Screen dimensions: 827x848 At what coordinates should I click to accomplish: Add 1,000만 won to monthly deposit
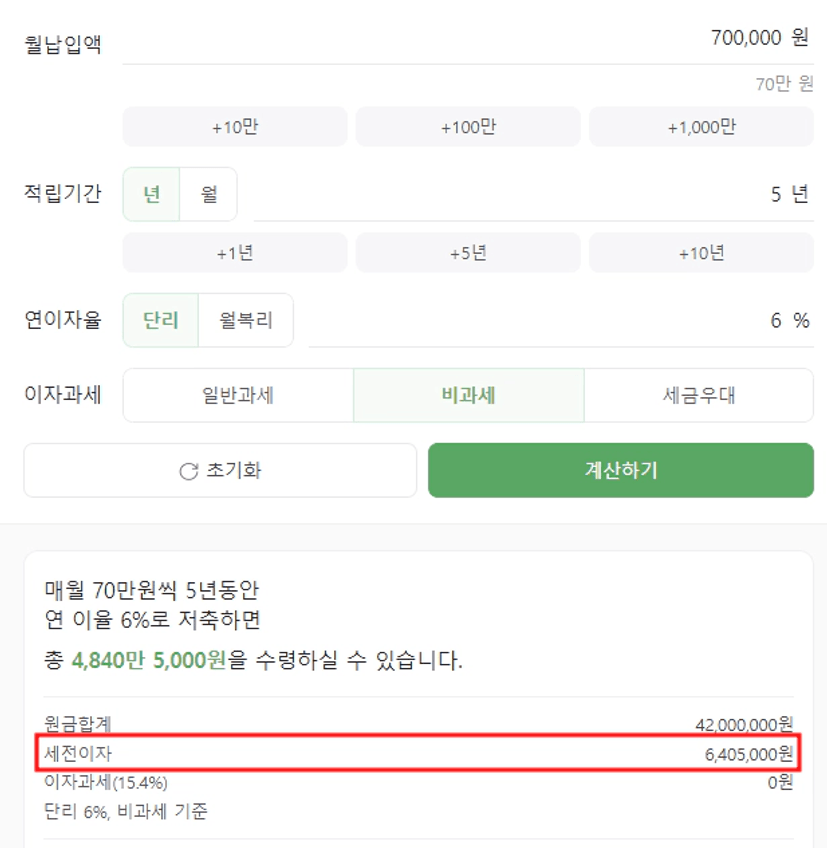coord(701,127)
